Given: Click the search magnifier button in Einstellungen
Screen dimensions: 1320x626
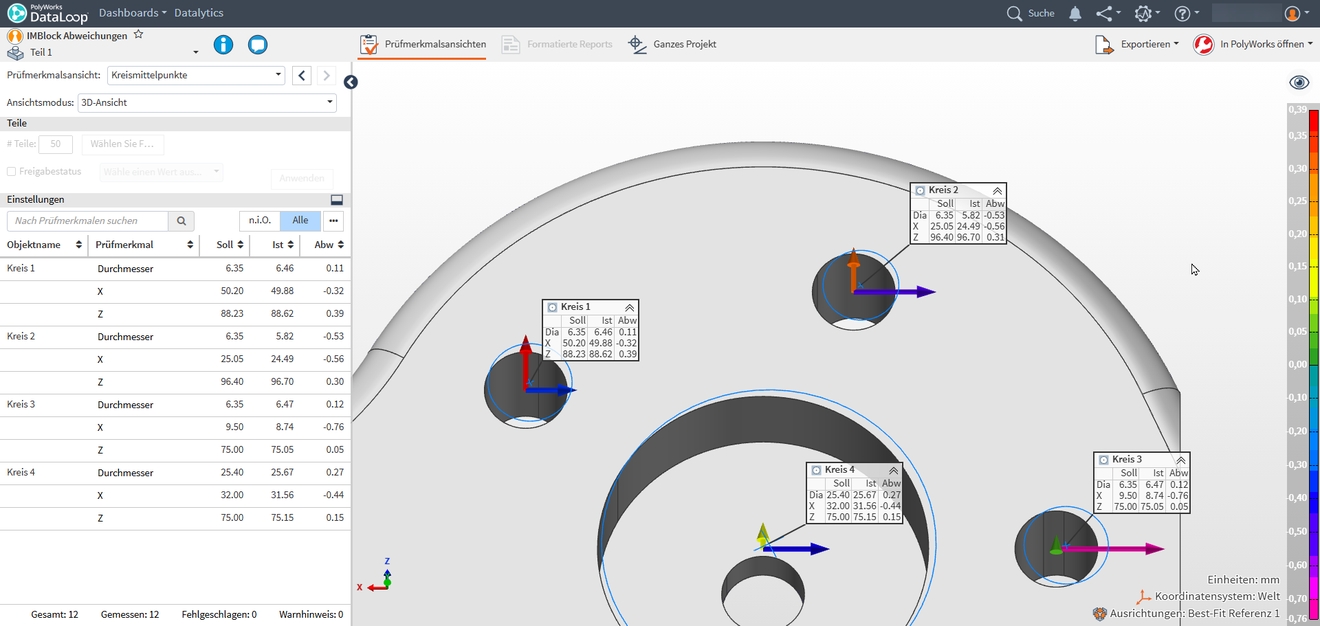Looking at the screenshot, I should [181, 221].
